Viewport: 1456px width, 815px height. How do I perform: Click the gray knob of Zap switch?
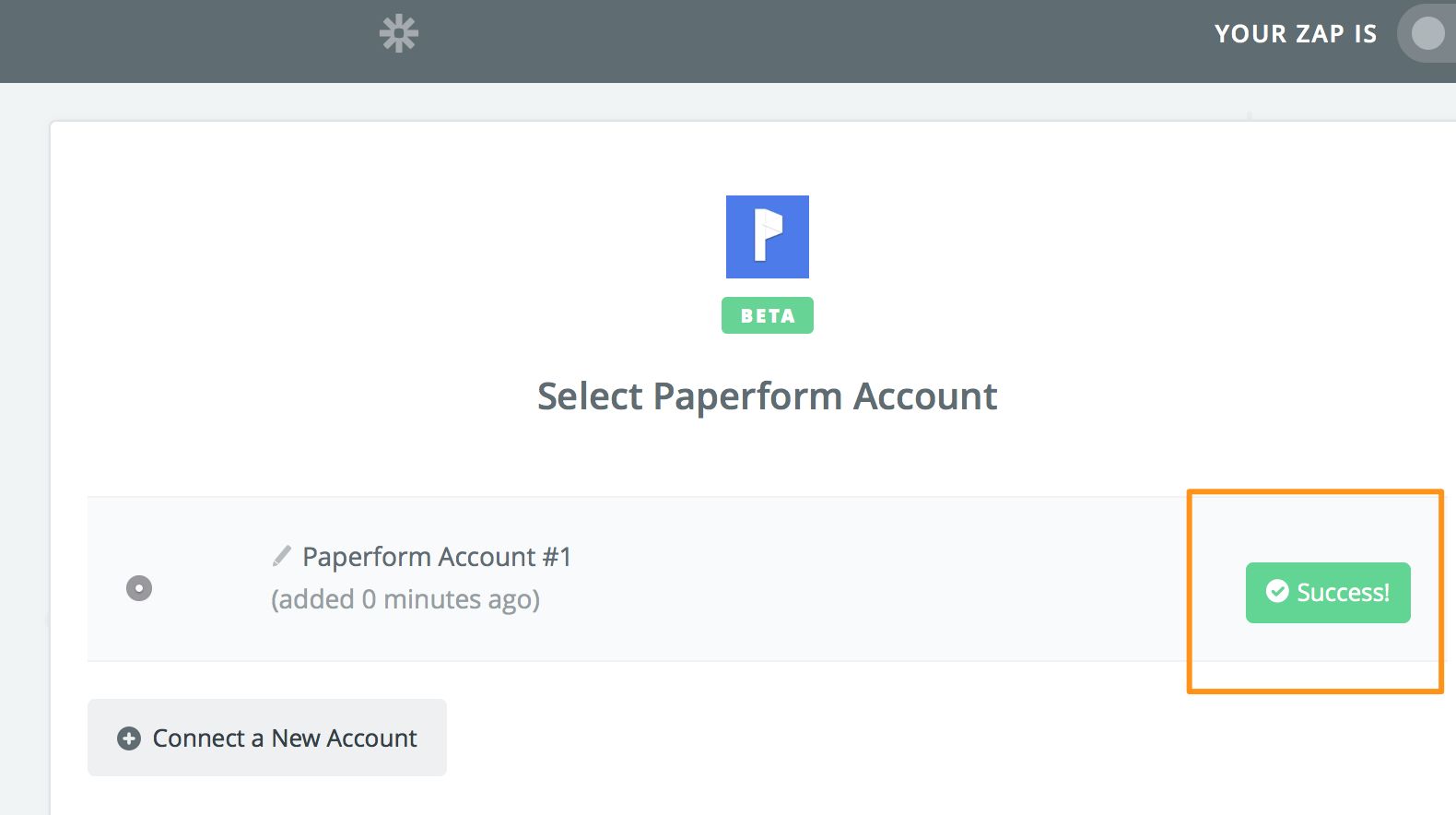point(1428,34)
